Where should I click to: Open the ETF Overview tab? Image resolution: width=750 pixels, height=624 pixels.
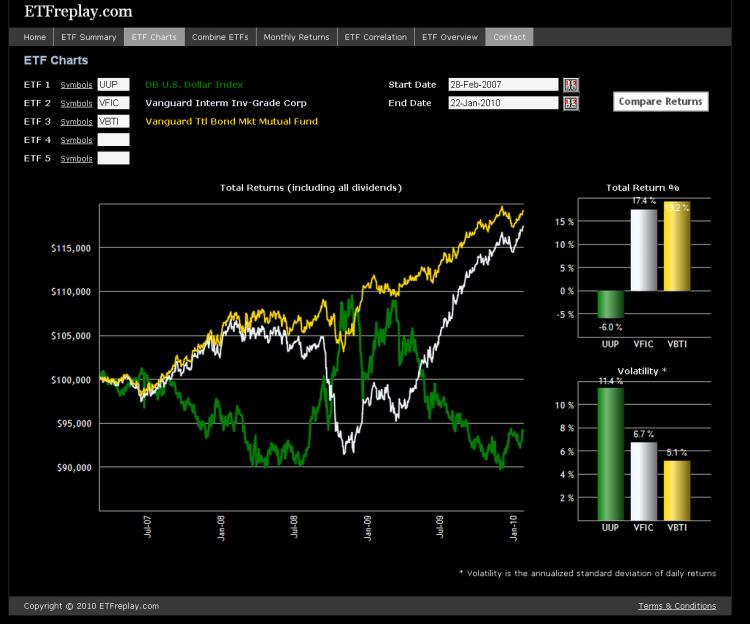[x=450, y=37]
